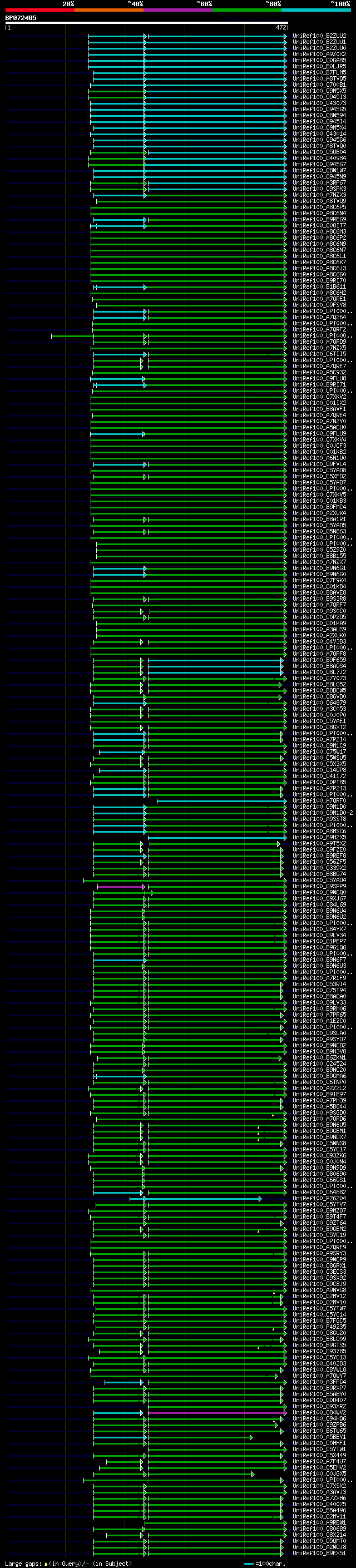The image size is (356, 1568).
Task: Click hit UniRef100_Q9SPK3
Action: pyautogui.click(x=319, y=189)
